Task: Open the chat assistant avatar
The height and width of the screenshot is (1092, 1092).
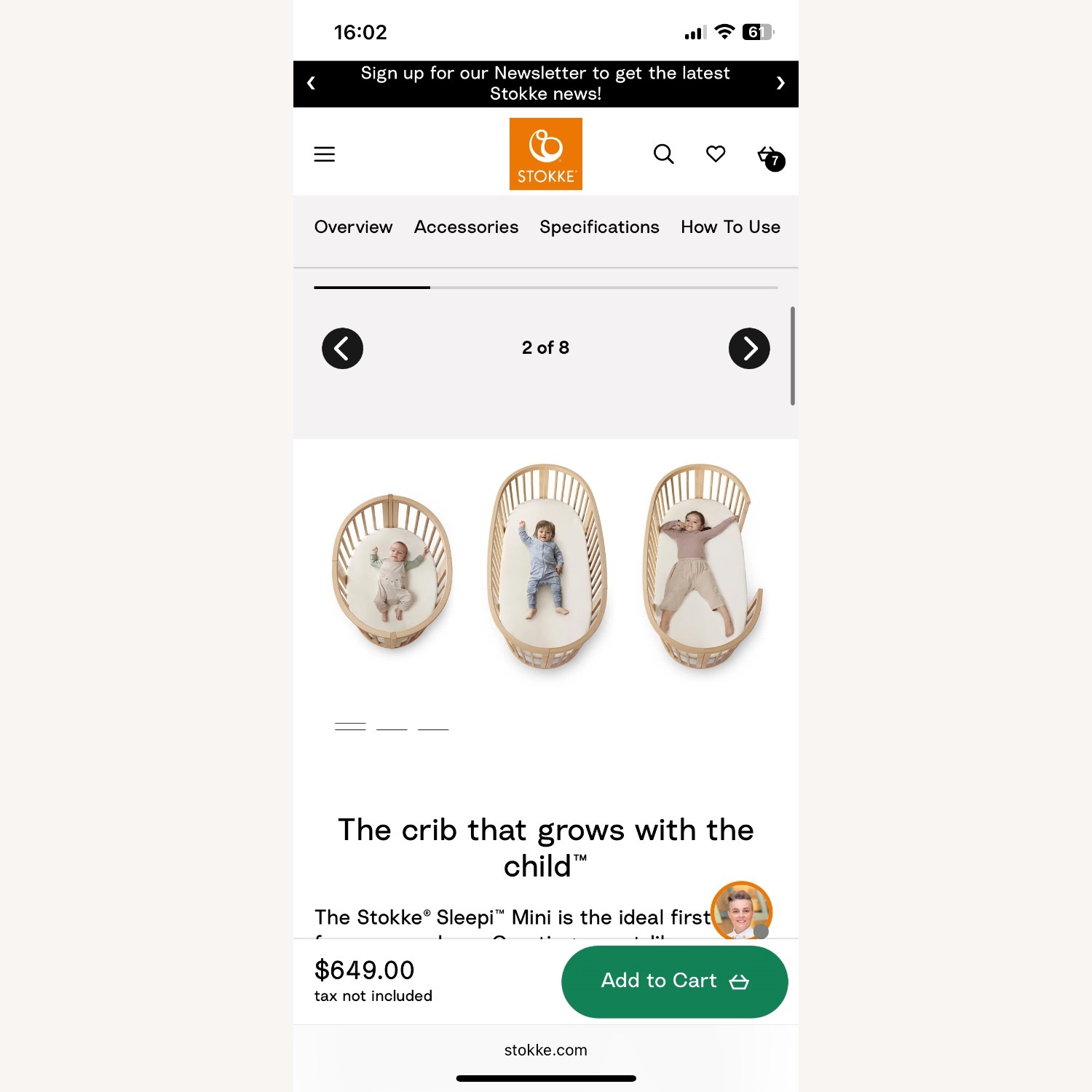Action: 741,911
